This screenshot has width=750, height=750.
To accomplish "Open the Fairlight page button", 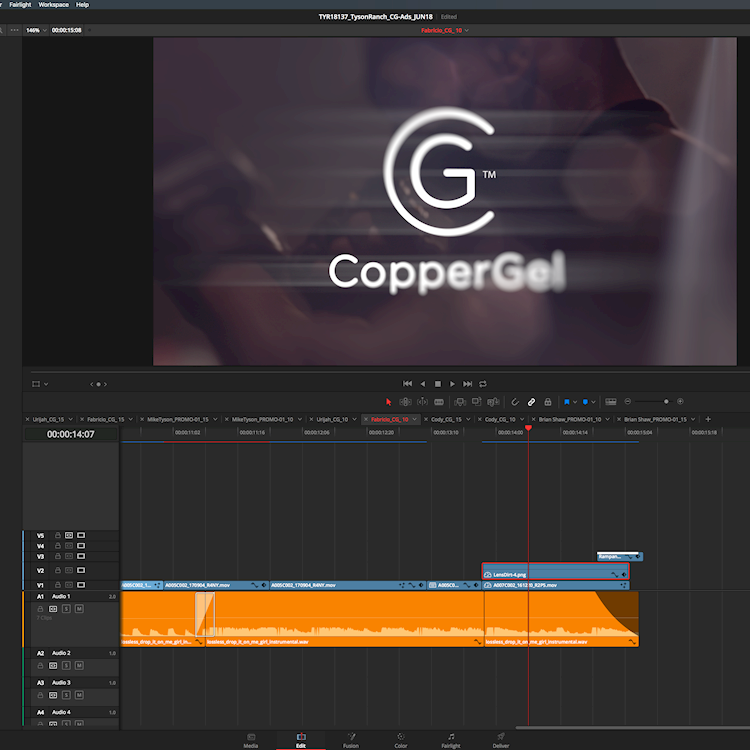I will coord(451,740).
